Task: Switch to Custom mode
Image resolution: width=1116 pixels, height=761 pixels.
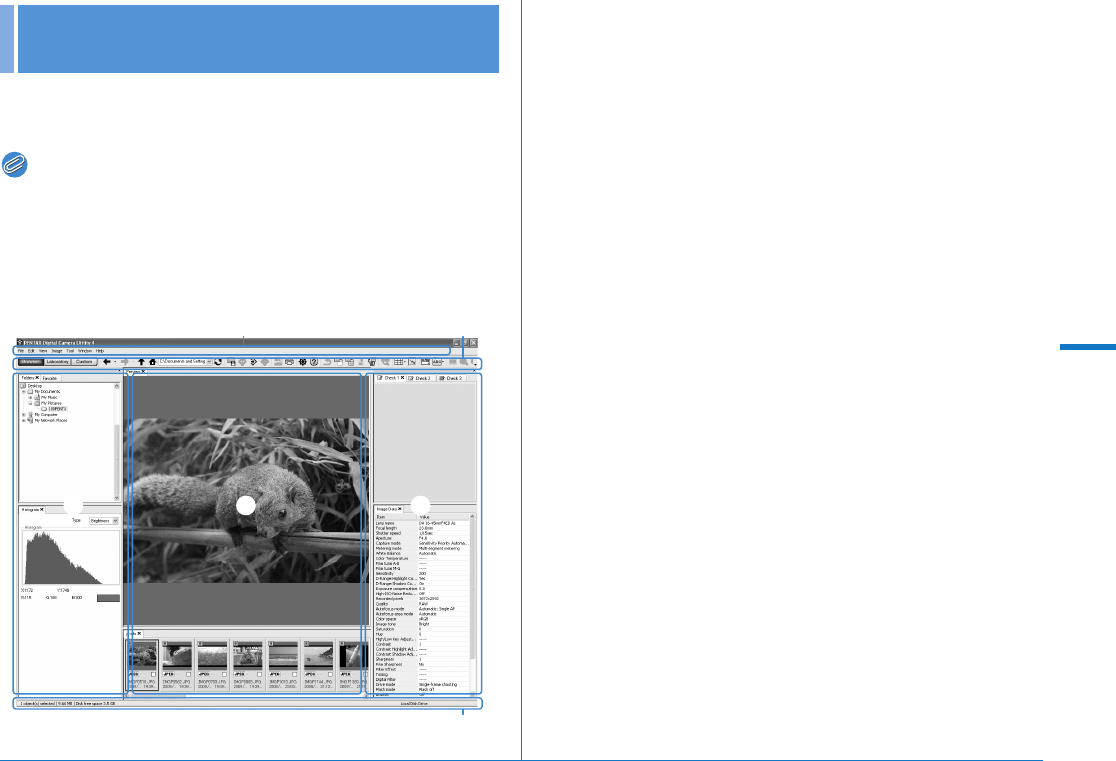Action: pyautogui.click(x=84, y=362)
